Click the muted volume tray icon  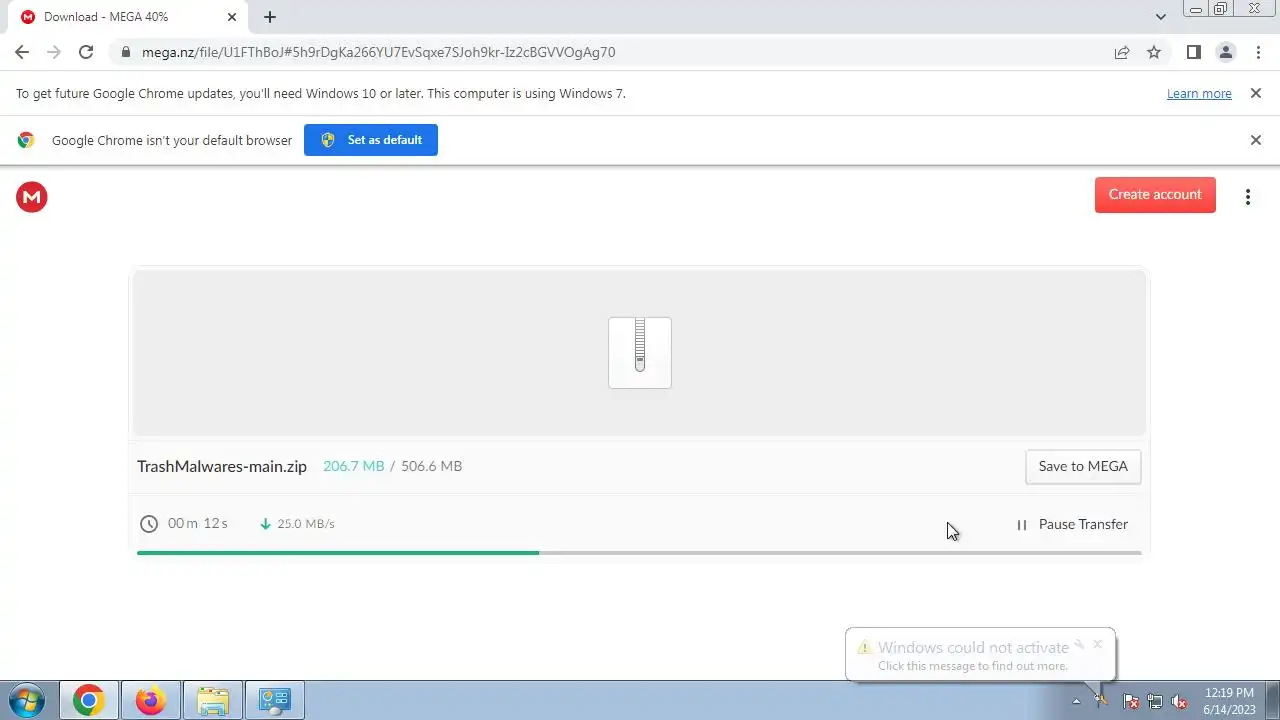[x=1179, y=701]
